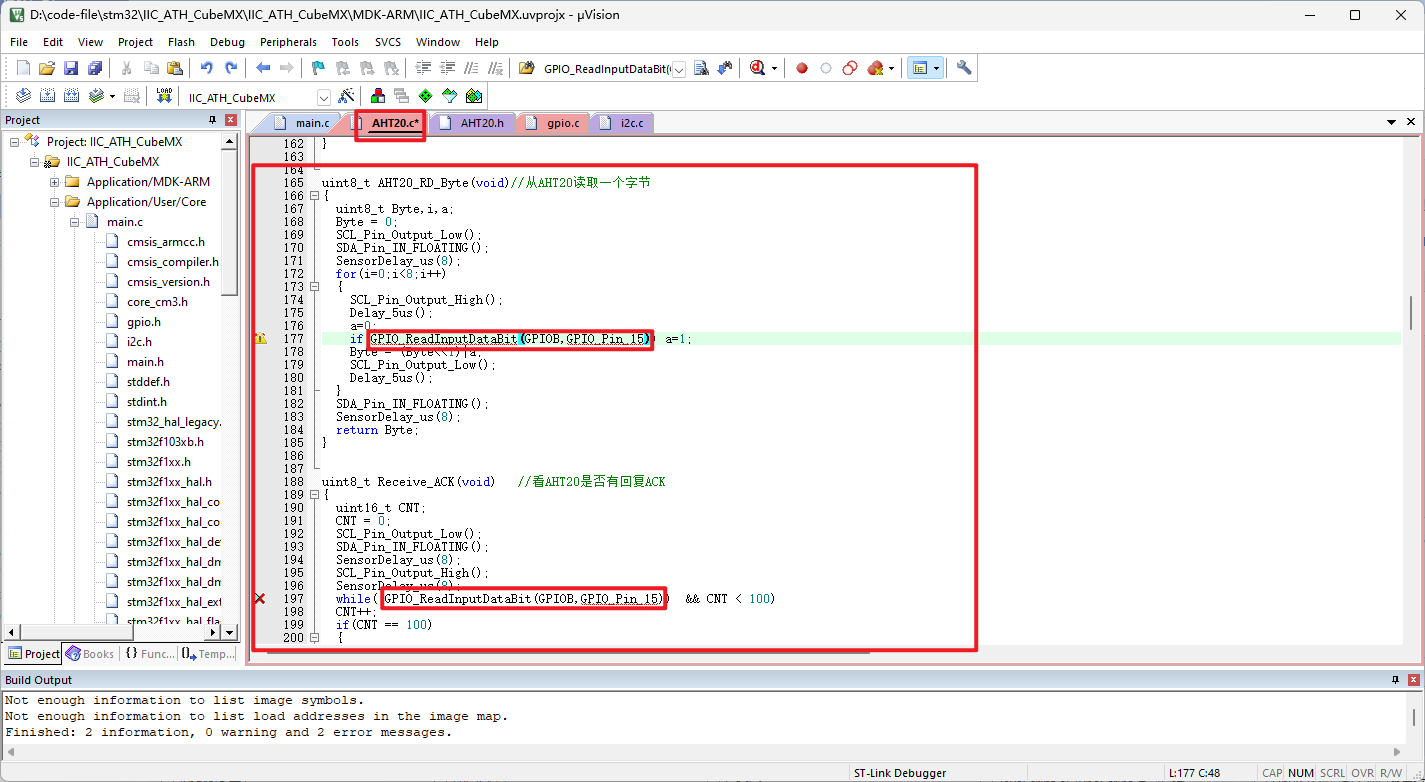Switch to the Books panel

coord(90,653)
